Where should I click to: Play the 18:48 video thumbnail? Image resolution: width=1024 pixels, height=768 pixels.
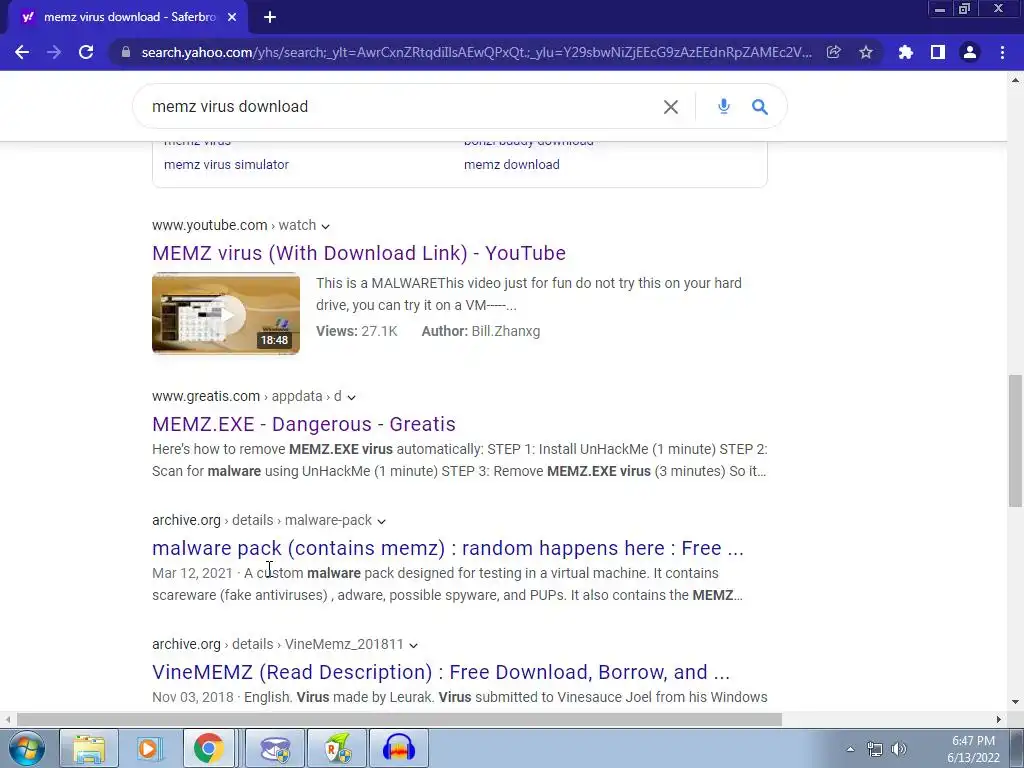point(226,313)
